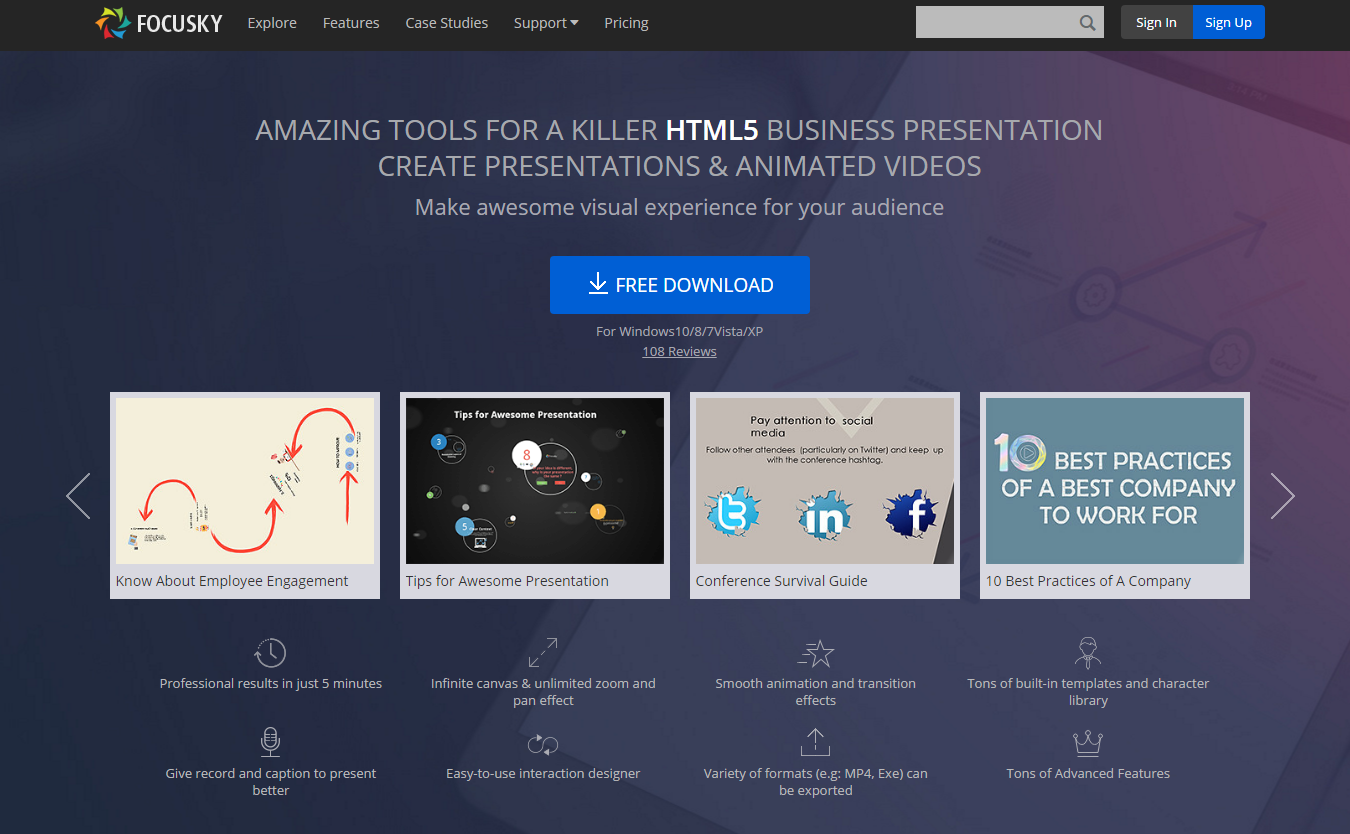Click the interaction designer icon
Viewport: 1350px width, 834px height.
coord(543,744)
